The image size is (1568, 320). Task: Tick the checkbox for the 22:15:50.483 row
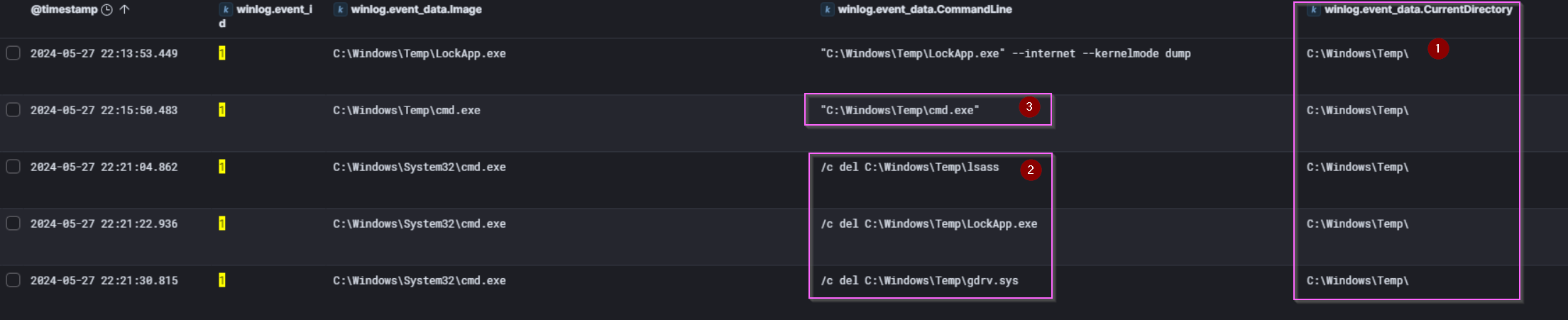(x=13, y=110)
